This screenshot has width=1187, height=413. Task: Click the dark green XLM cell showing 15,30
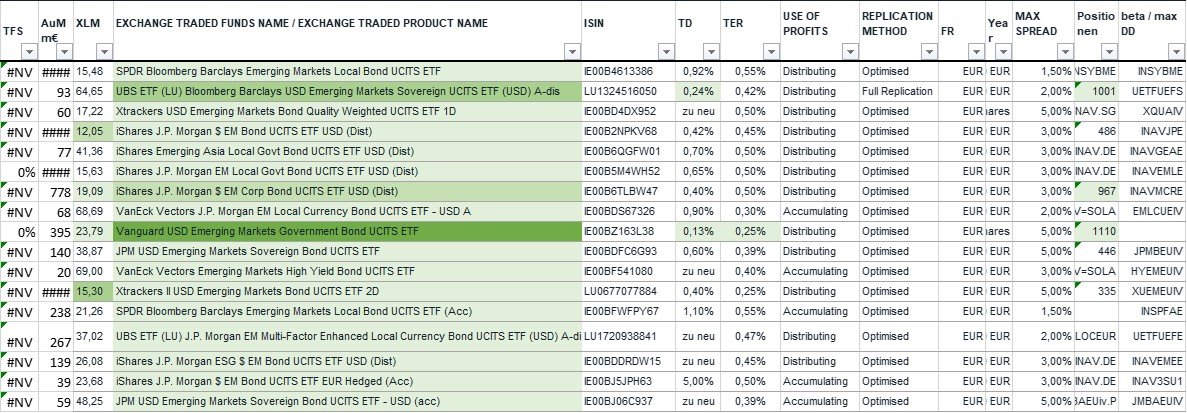(x=89, y=290)
